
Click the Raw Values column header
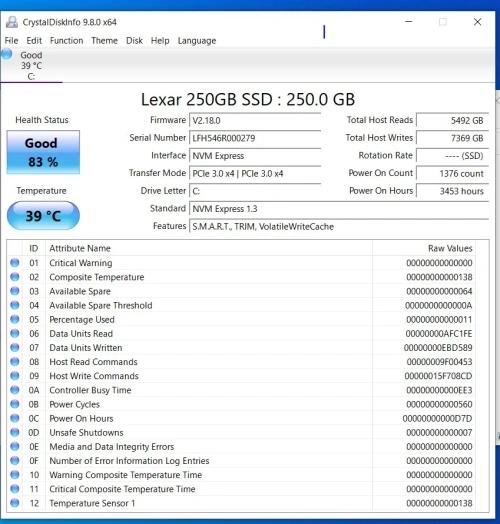pyautogui.click(x=424, y=248)
